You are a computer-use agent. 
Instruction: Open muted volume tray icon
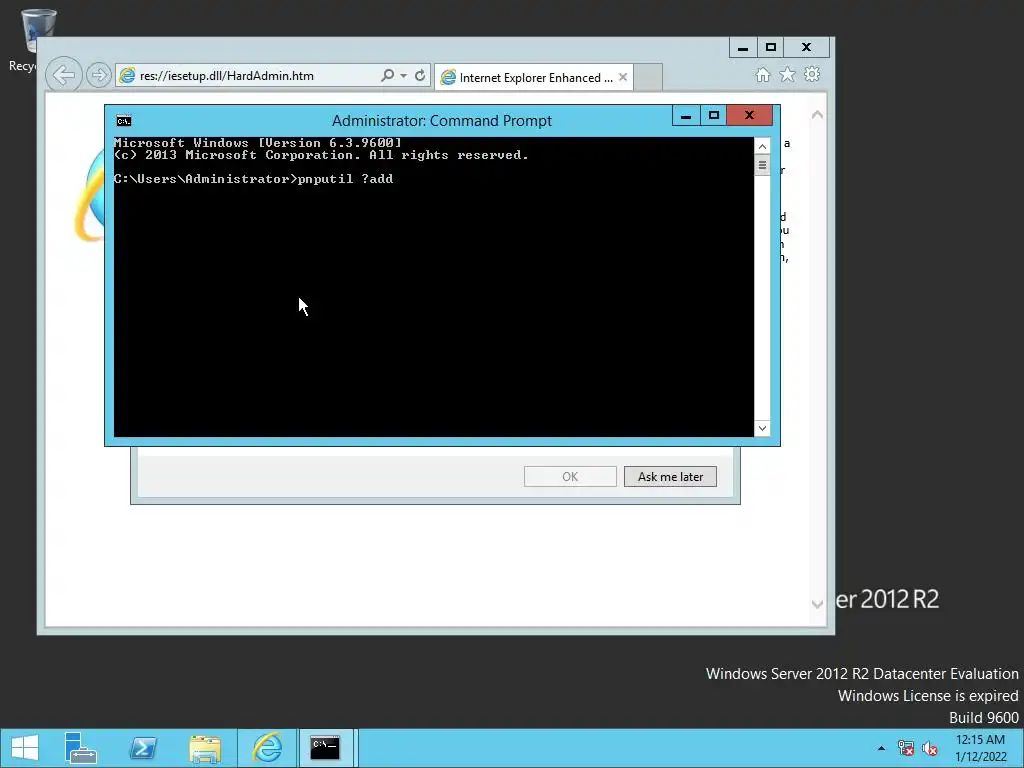[x=930, y=748]
